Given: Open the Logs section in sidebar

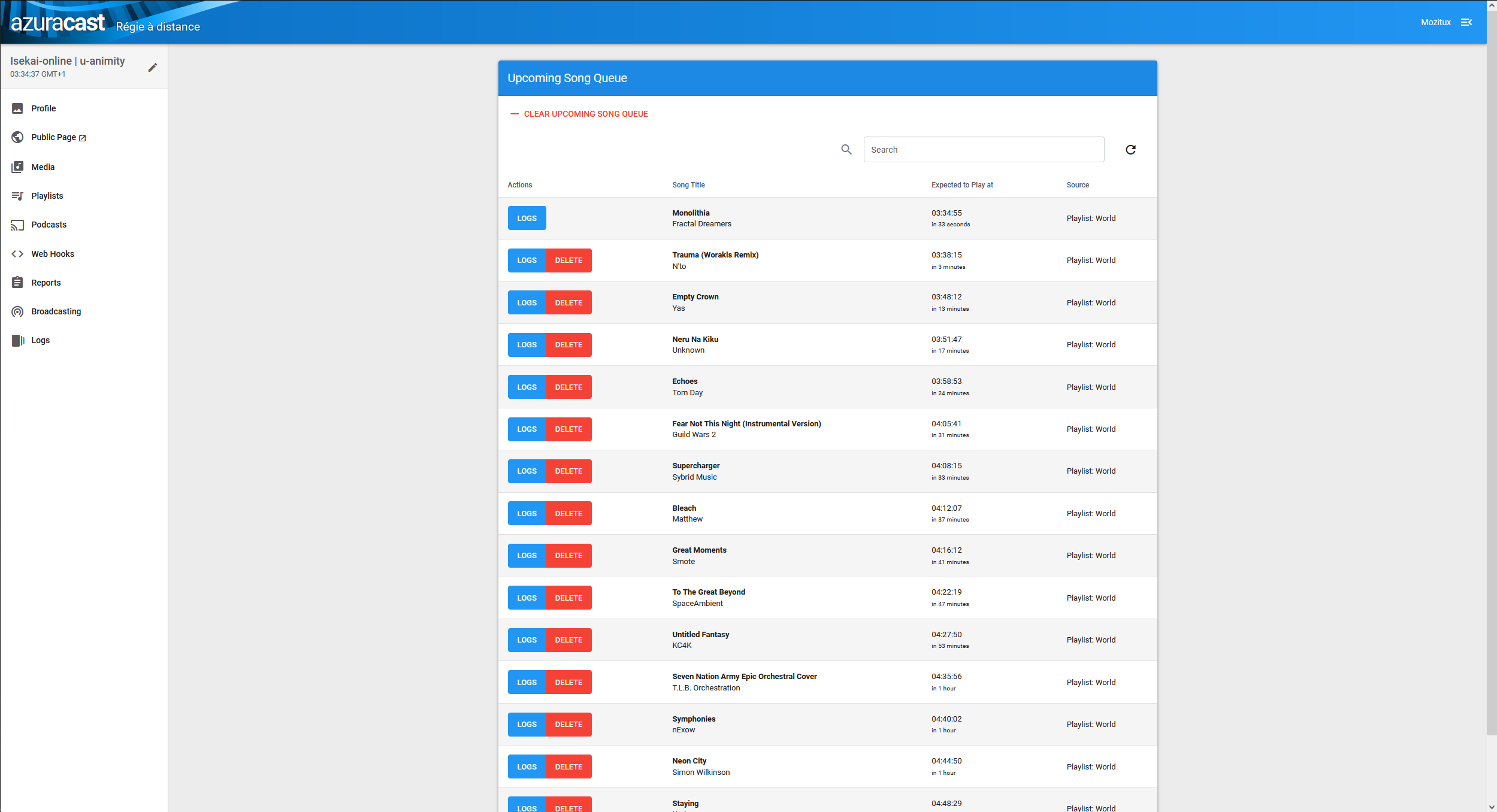Looking at the screenshot, I should click(x=40, y=340).
